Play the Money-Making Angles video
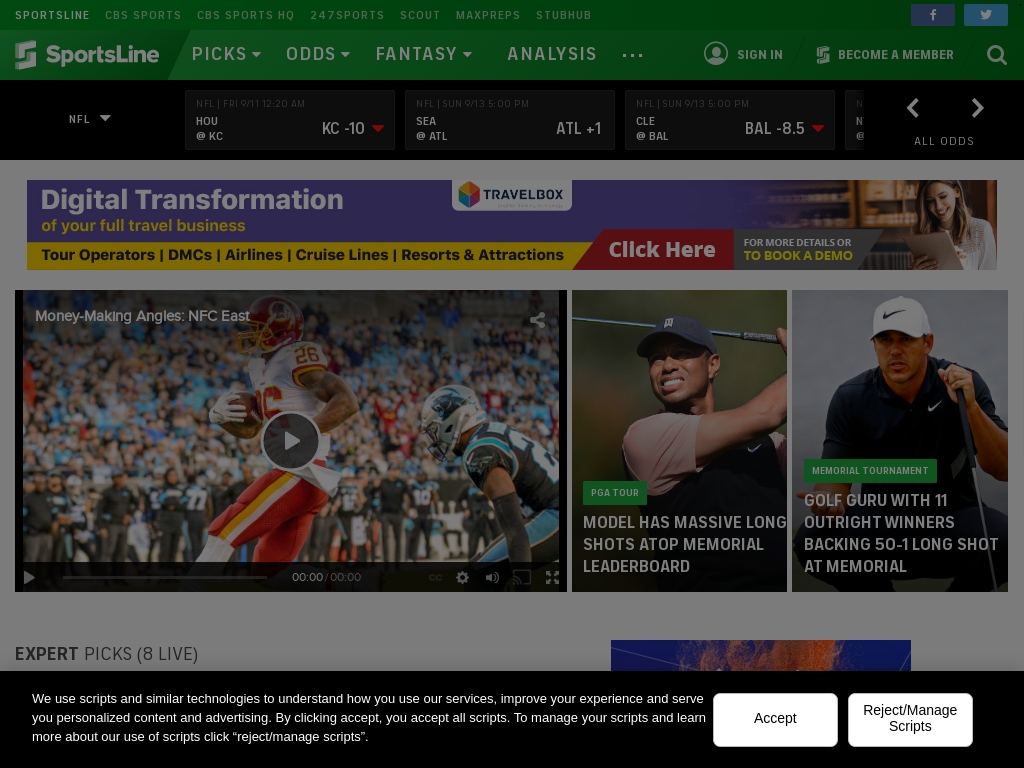 tap(291, 440)
